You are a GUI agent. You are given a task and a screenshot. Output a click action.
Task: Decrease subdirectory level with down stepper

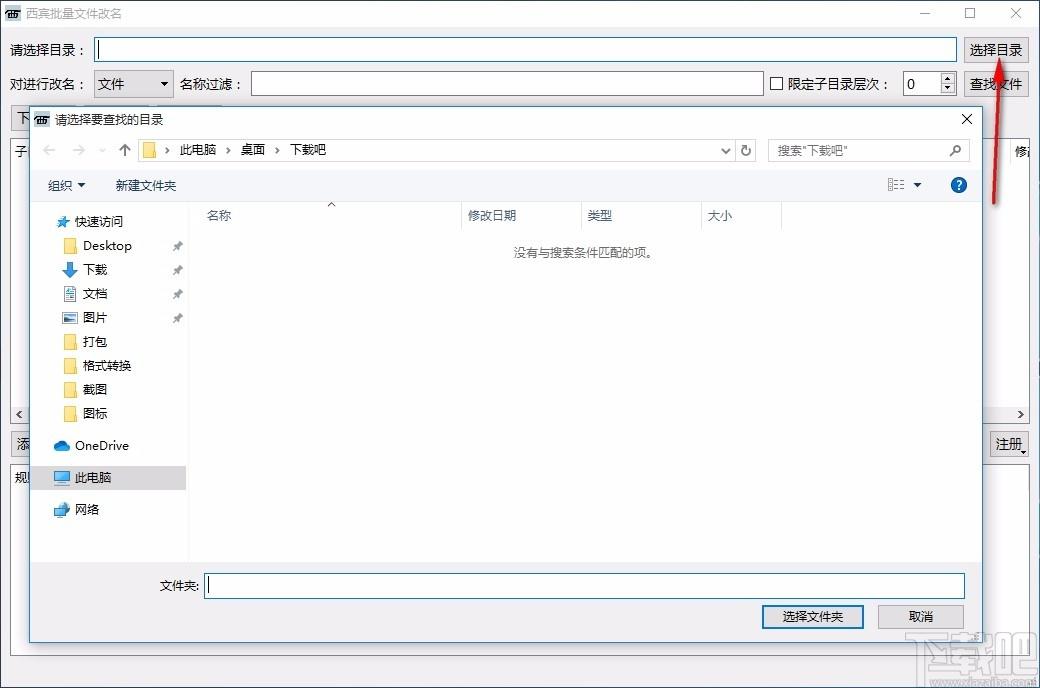point(948,90)
